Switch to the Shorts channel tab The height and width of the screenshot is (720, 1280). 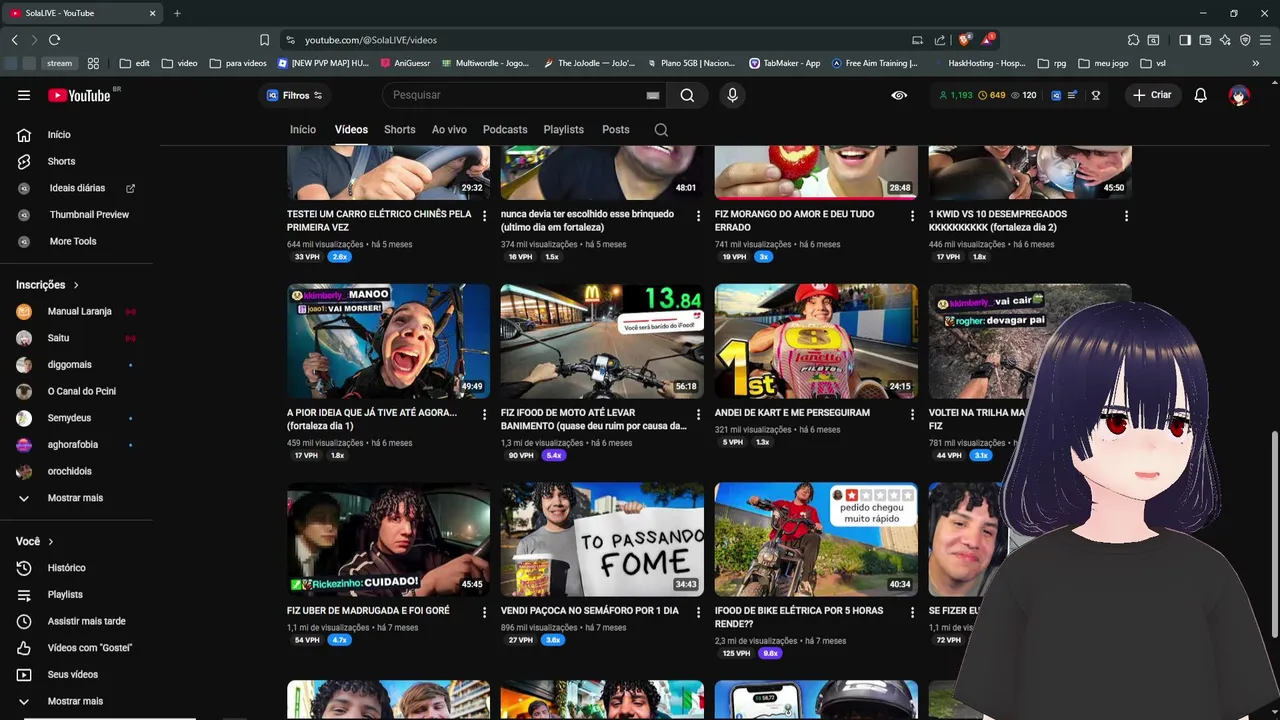coord(400,130)
